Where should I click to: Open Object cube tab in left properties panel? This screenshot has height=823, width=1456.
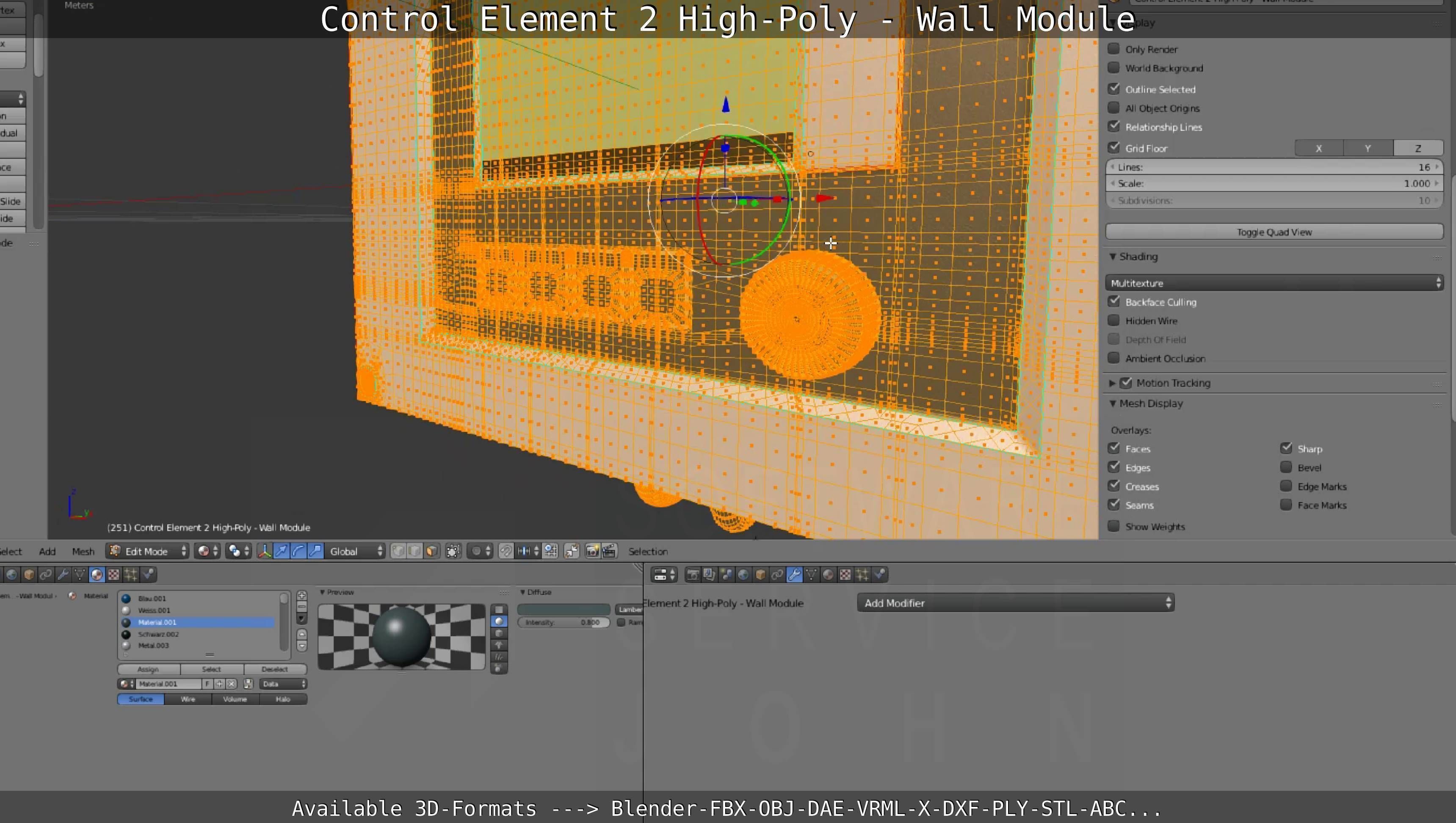pyautogui.click(x=29, y=575)
